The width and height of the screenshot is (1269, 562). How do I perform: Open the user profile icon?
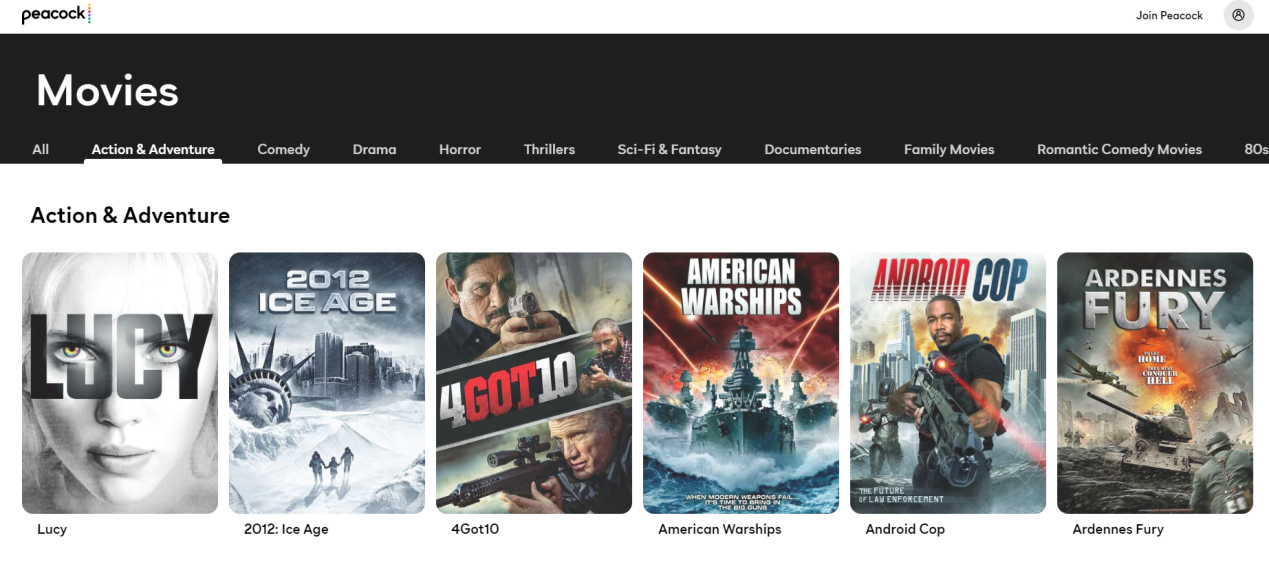(1238, 15)
